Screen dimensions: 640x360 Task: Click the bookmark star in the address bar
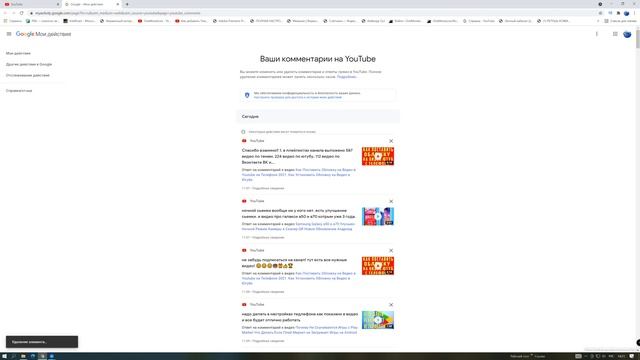600,13
